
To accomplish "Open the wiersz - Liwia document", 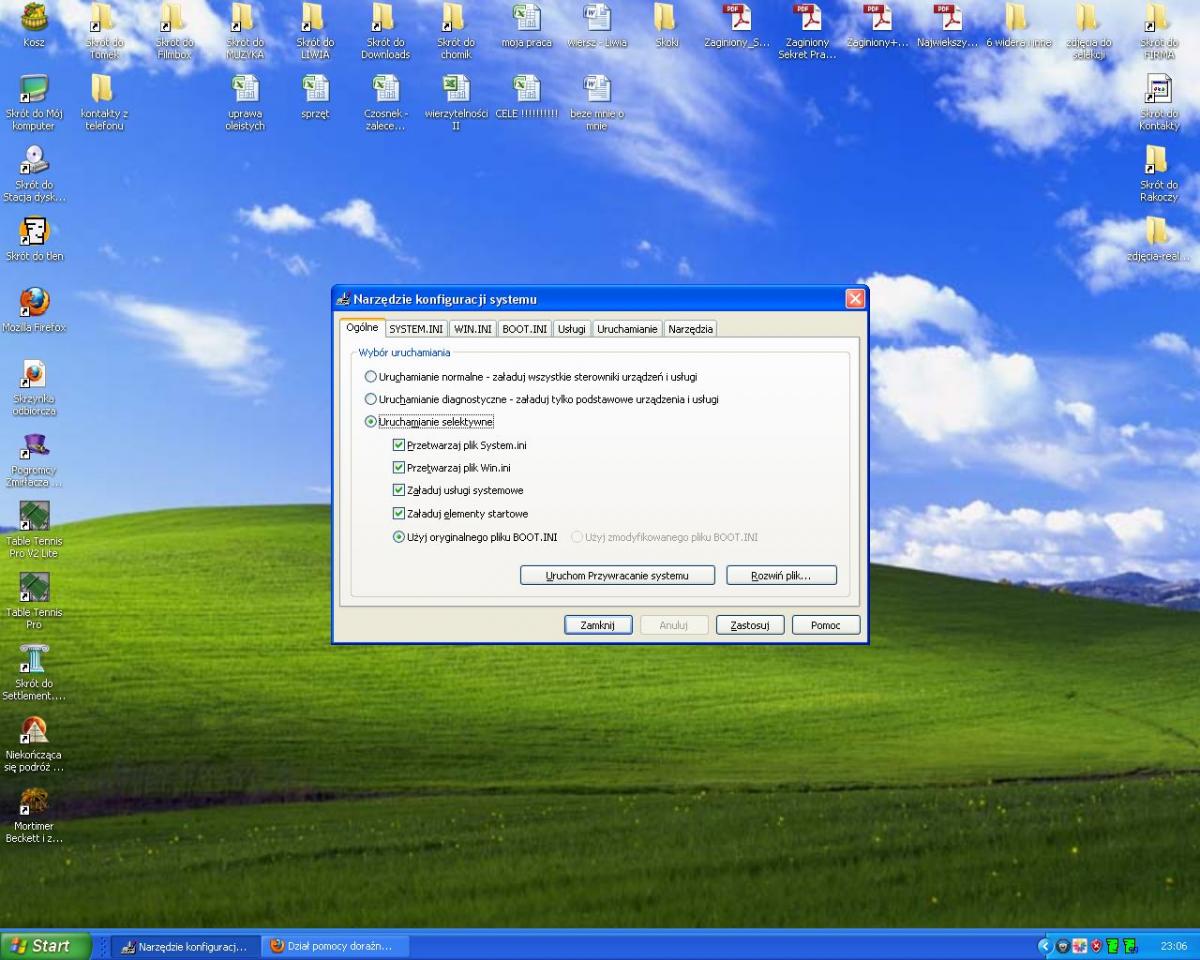I will (x=597, y=26).
